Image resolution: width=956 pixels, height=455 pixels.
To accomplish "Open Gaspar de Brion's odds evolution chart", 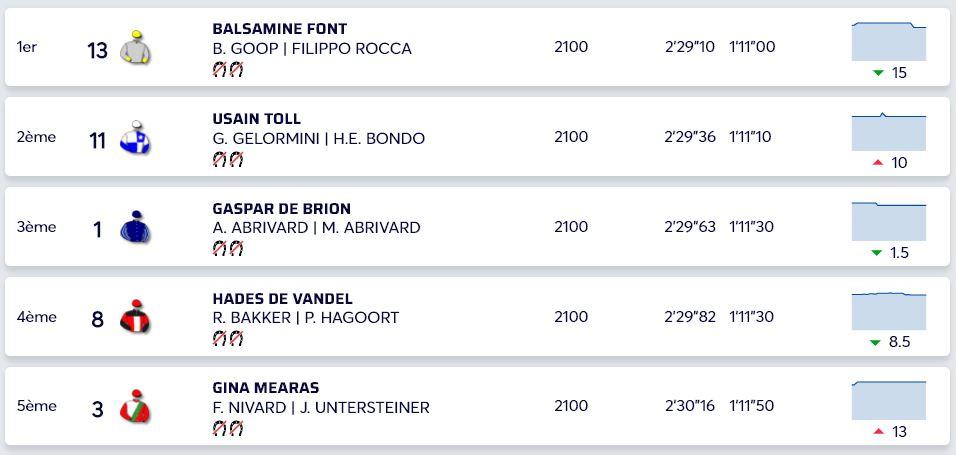I will (889, 221).
